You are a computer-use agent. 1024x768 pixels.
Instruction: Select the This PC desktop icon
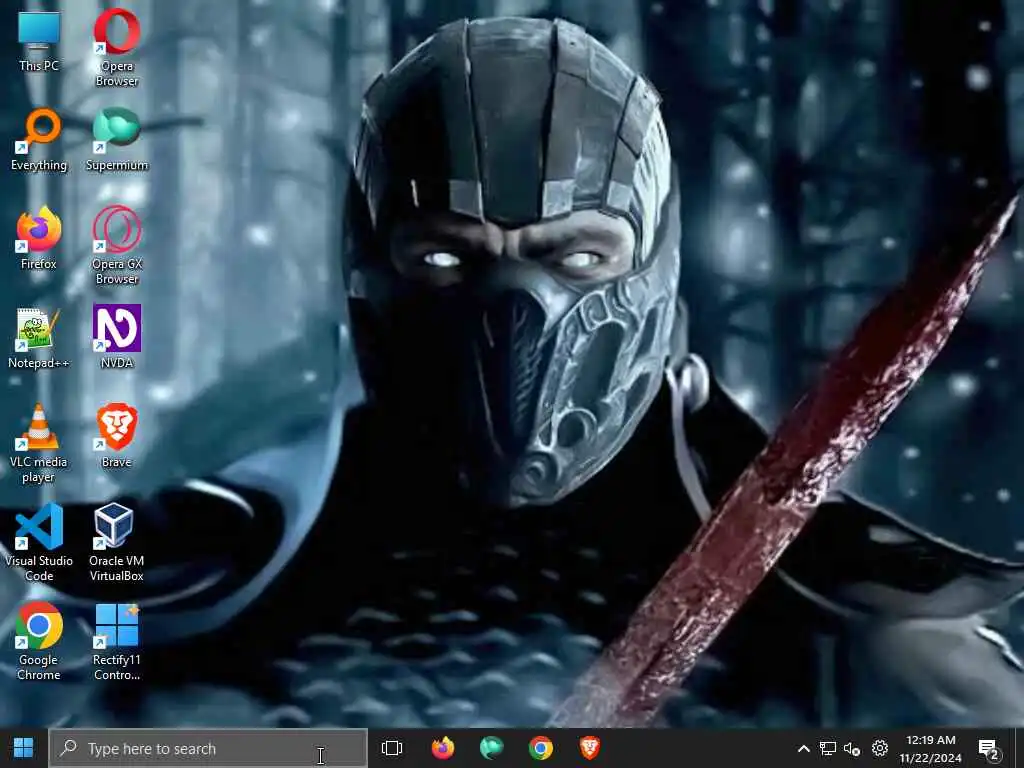click(39, 40)
